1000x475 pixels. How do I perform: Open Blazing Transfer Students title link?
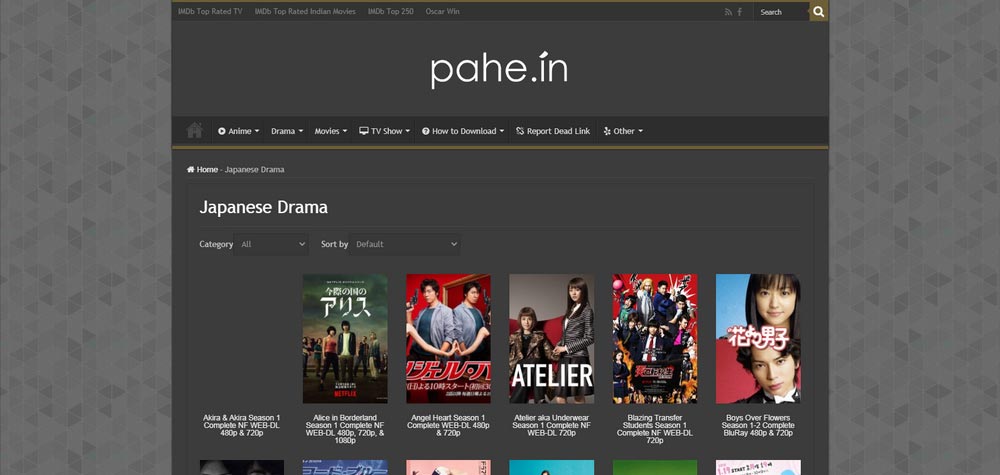click(x=655, y=429)
